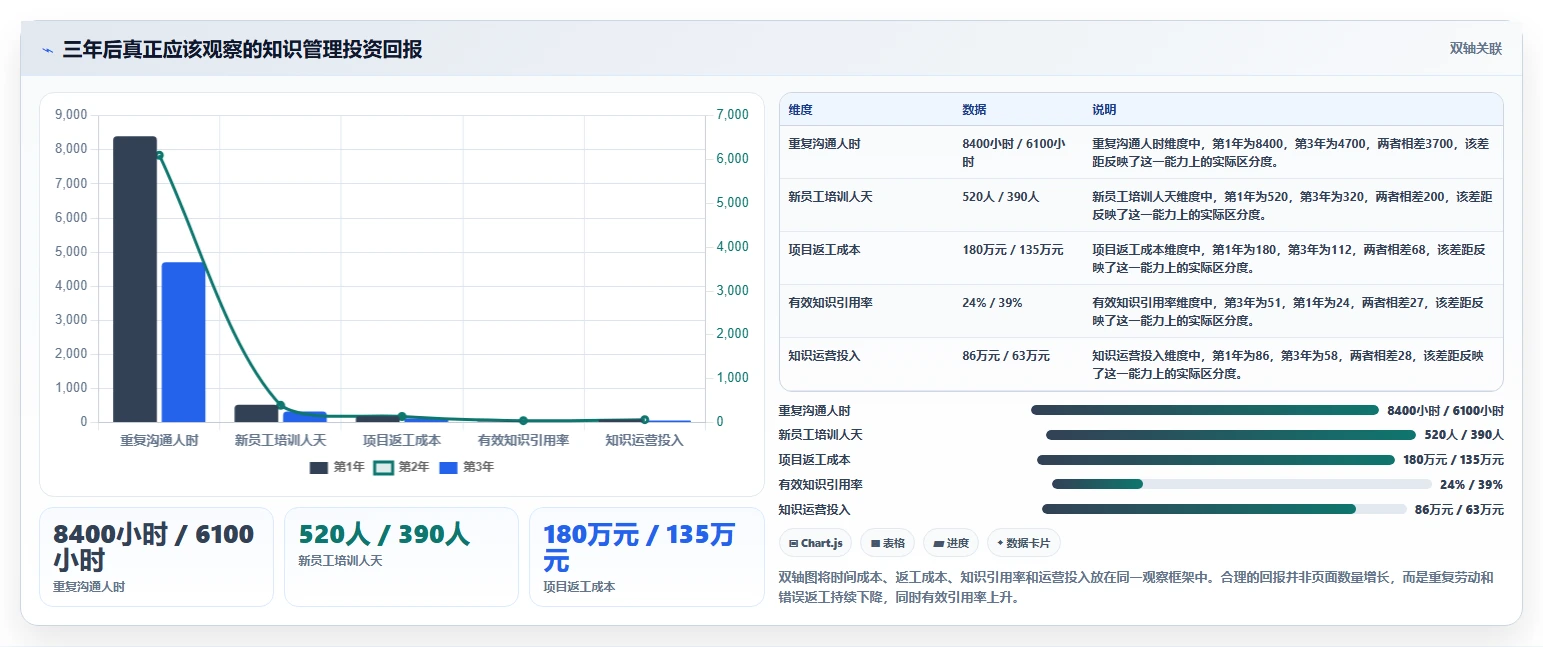Click the 知识运营投入 x-axis label
1543x647 pixels.
(x=645, y=440)
